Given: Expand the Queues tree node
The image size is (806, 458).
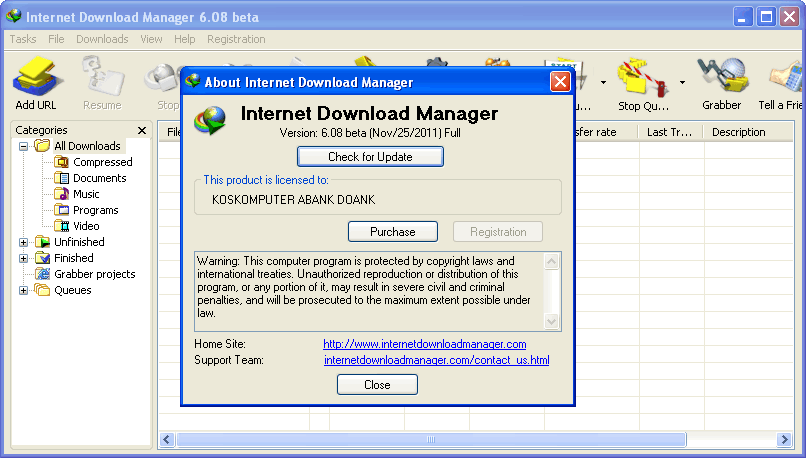Looking at the screenshot, I should [23, 290].
